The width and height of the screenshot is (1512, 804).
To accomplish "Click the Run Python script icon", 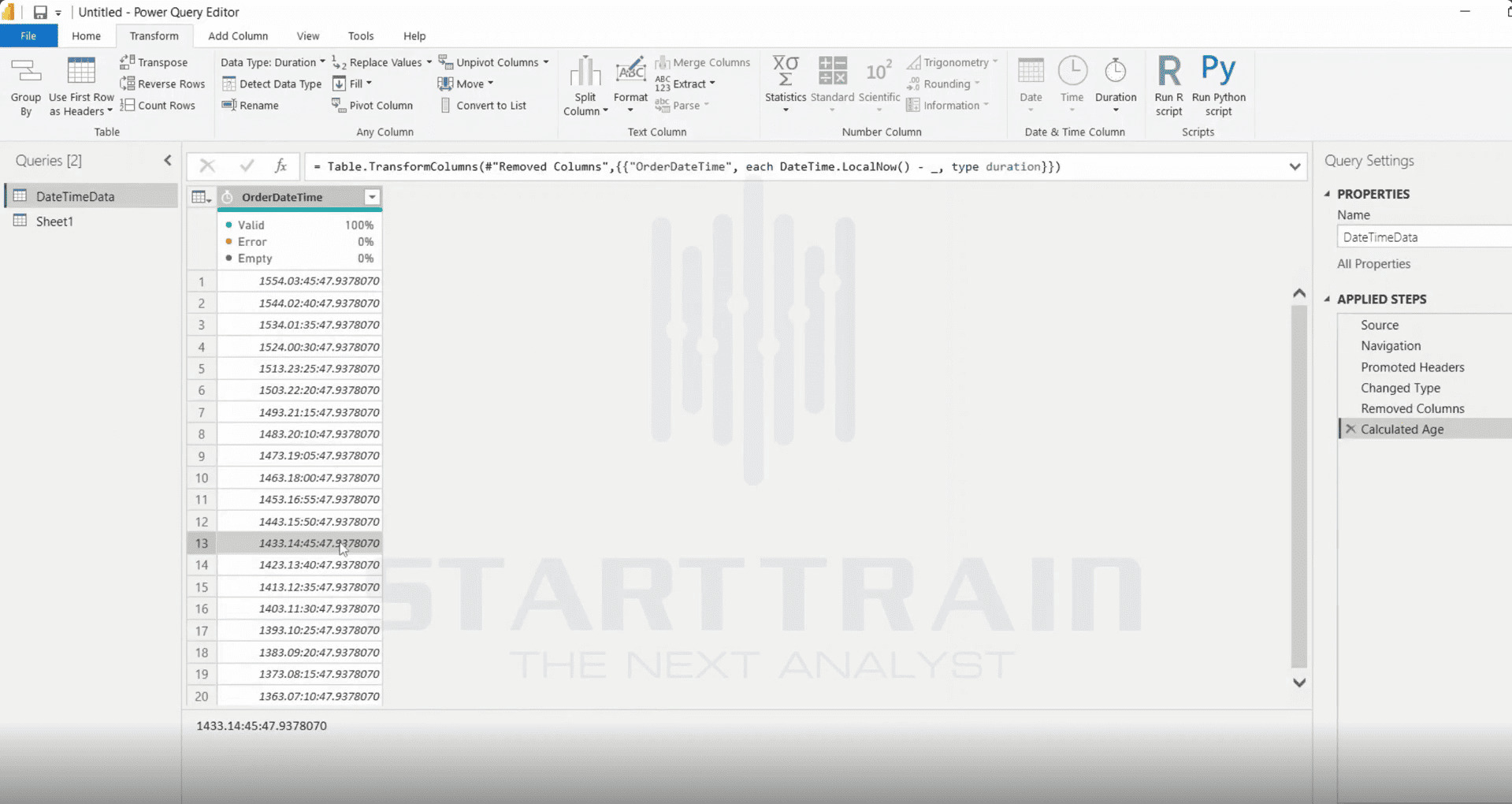I will (x=1218, y=69).
